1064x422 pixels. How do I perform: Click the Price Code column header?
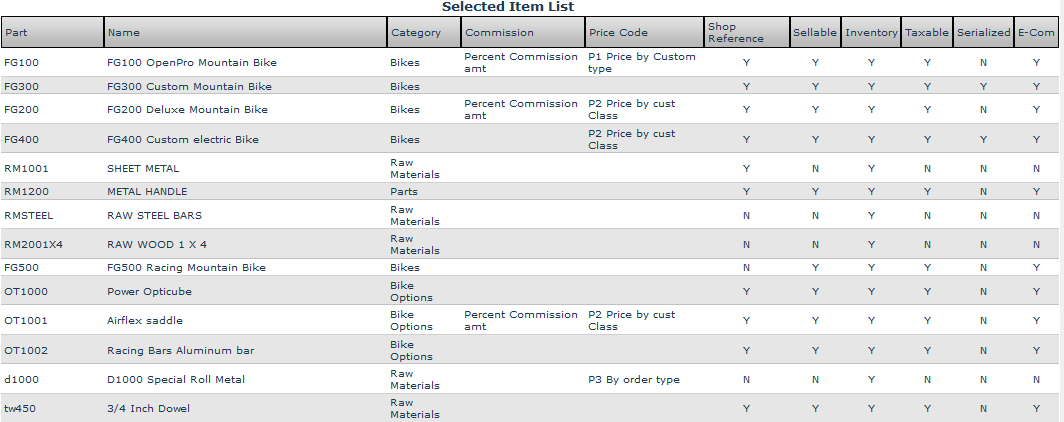click(618, 32)
